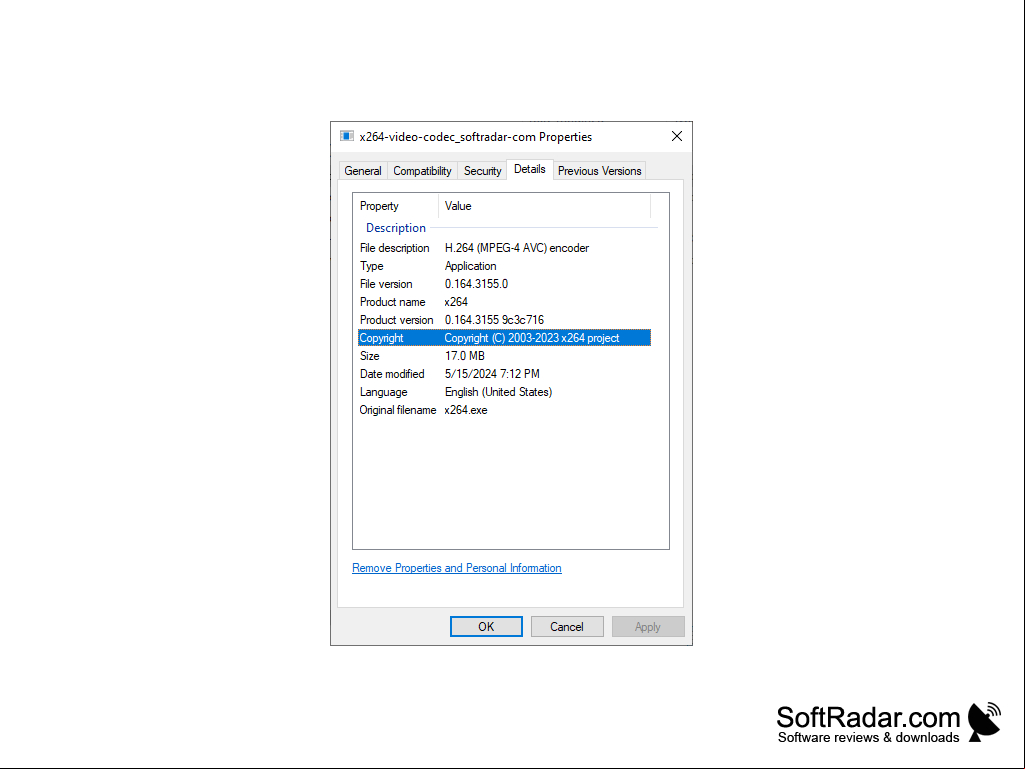1025x769 pixels.
Task: Click the Cancel button
Action: click(x=567, y=626)
